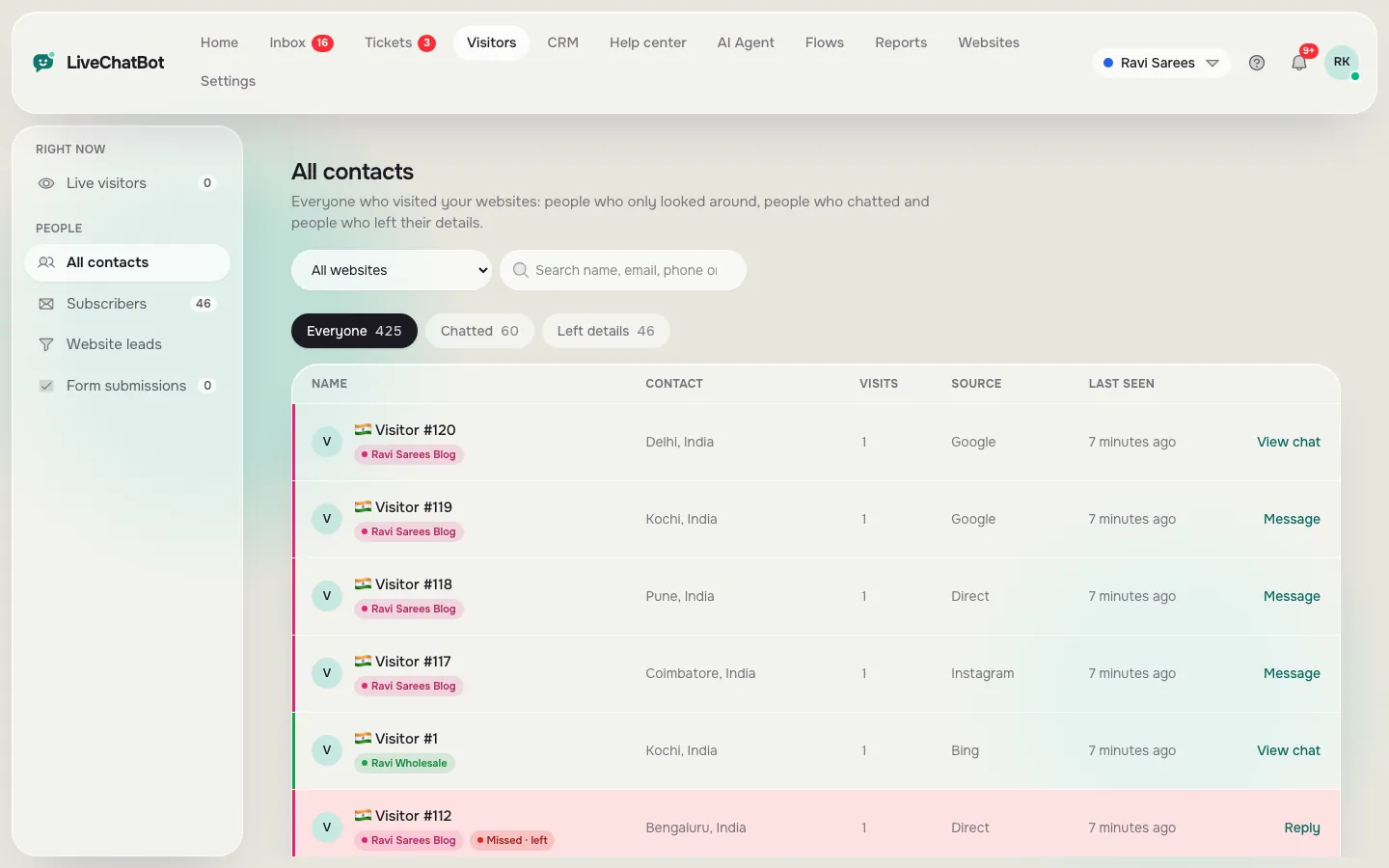Click the eye icon beside Live visitors
1389x868 pixels.
pos(46,183)
